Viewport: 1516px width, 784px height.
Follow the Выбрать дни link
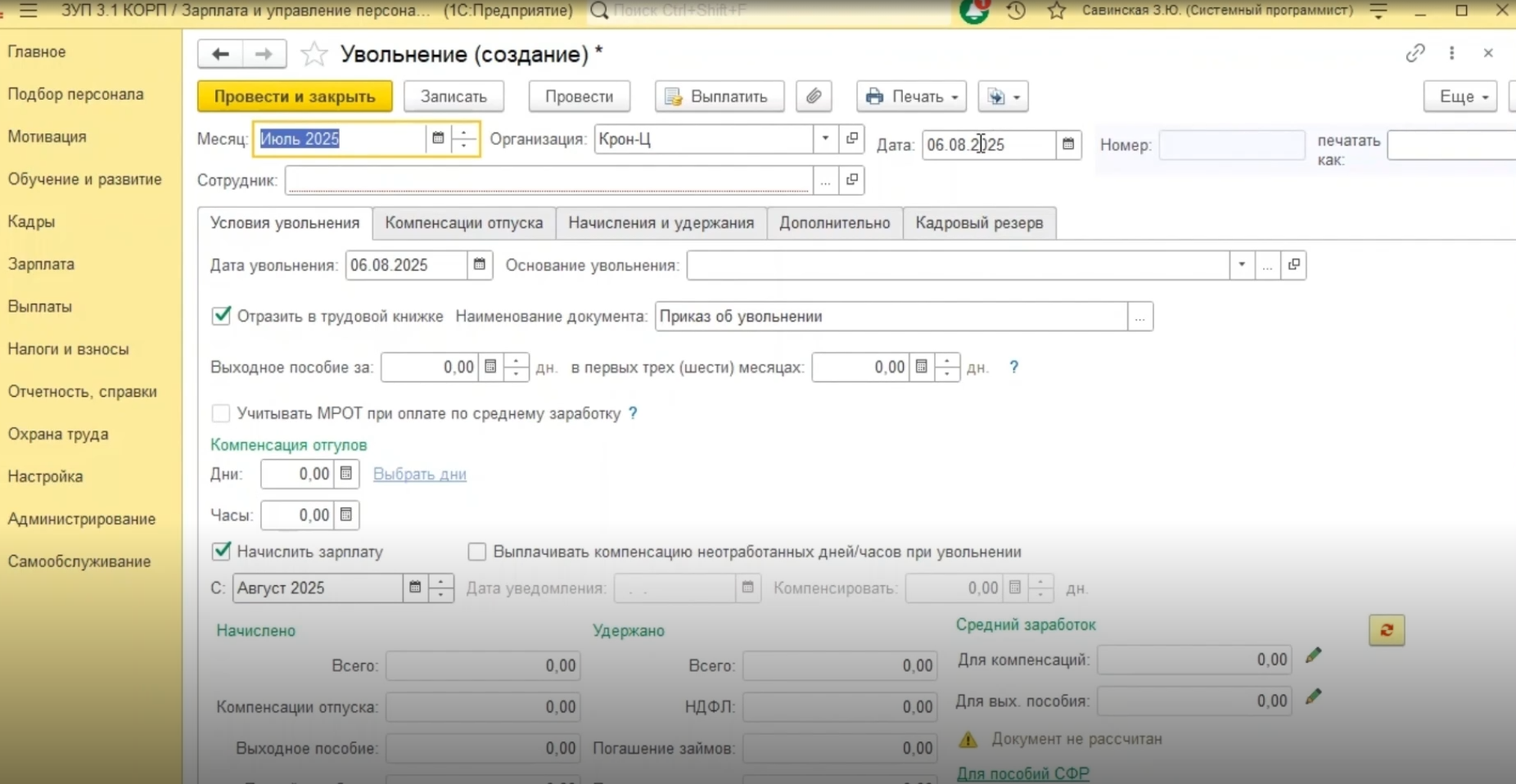419,474
